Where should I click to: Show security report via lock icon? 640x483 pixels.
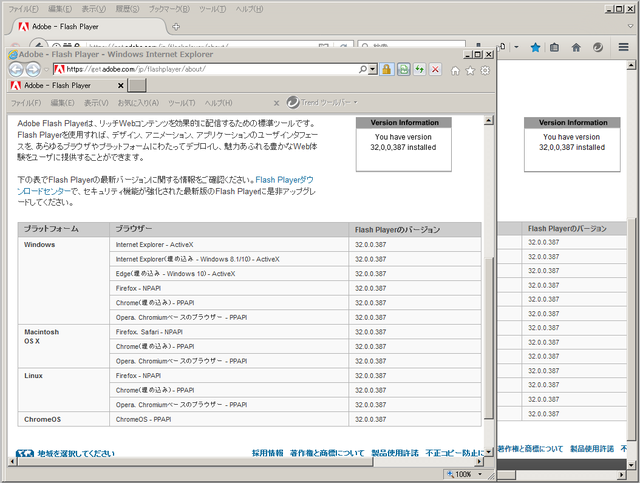[x=387, y=70]
